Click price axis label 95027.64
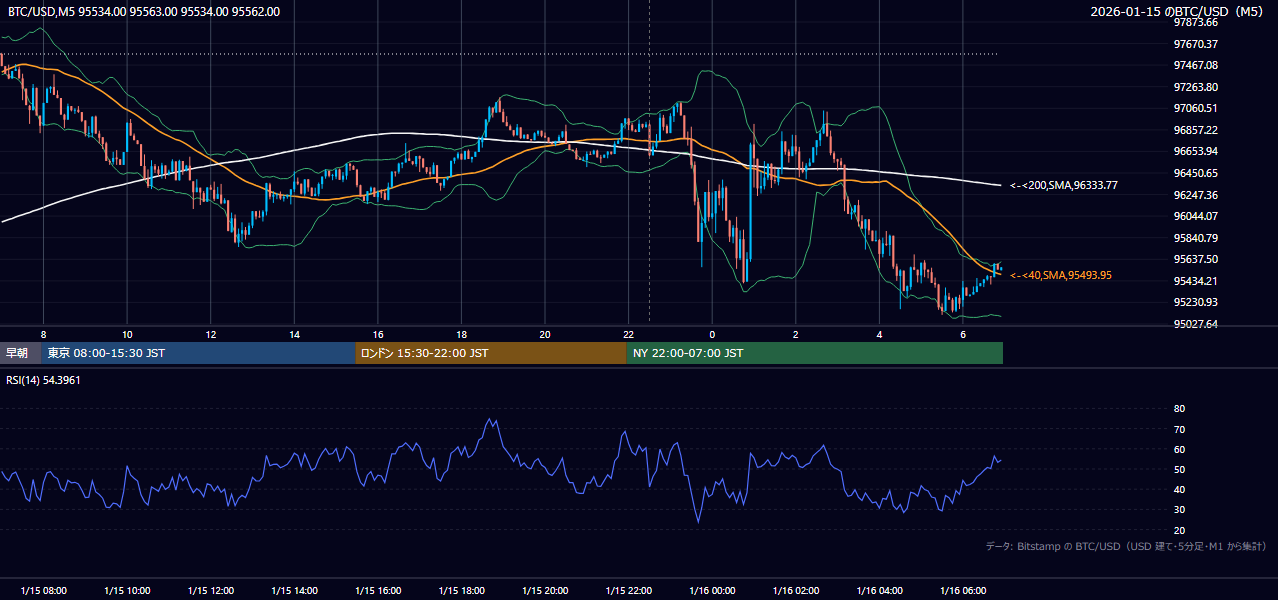The width and height of the screenshot is (1278, 600). [1195, 324]
